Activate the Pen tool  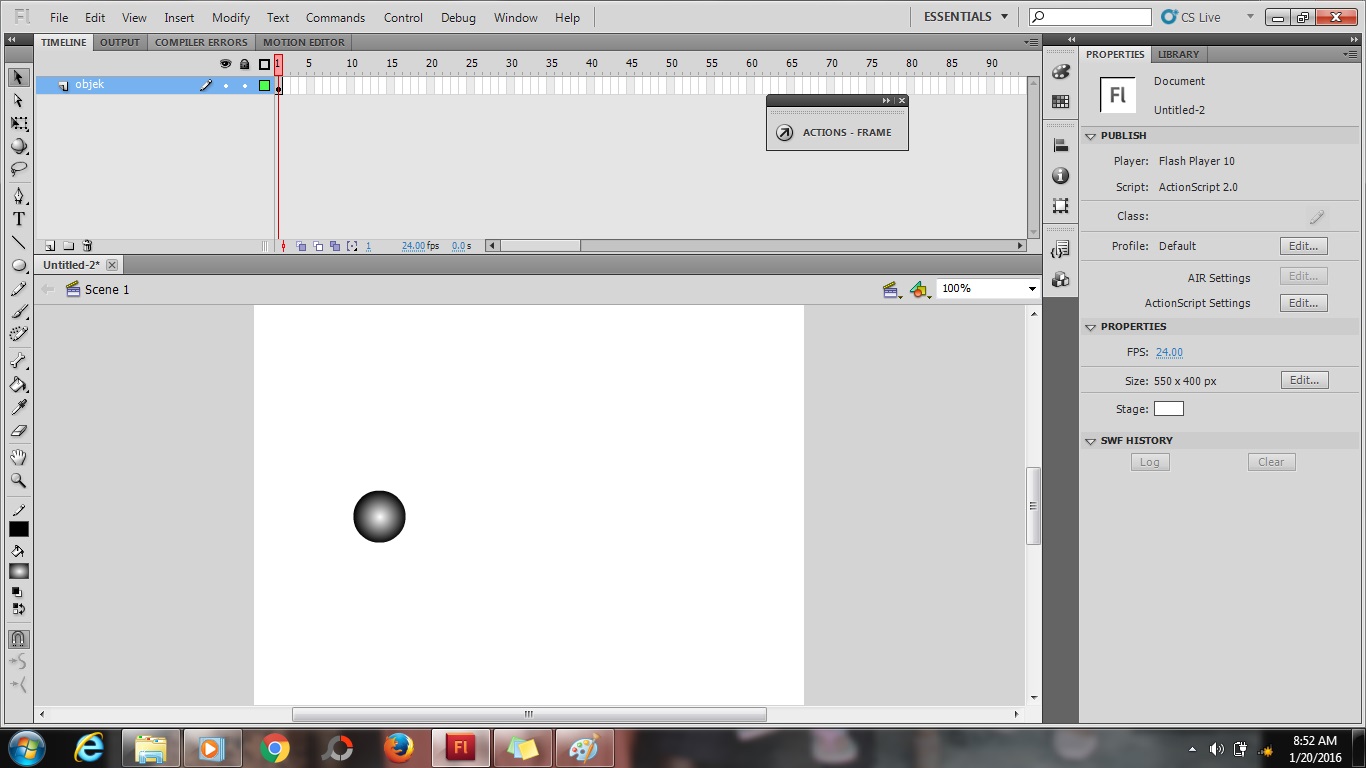click(x=18, y=195)
